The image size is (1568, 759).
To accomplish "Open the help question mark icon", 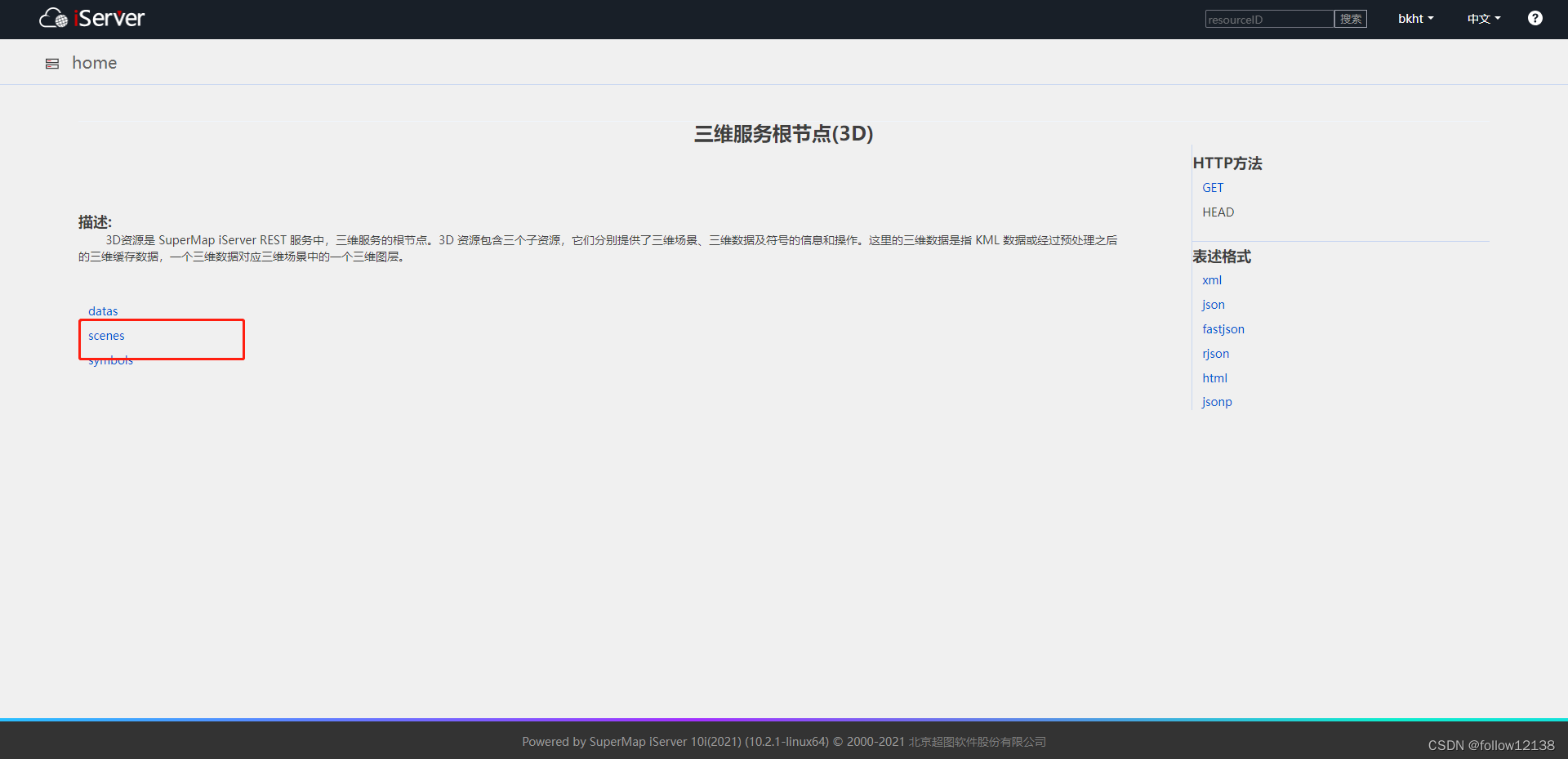I will (1535, 18).
